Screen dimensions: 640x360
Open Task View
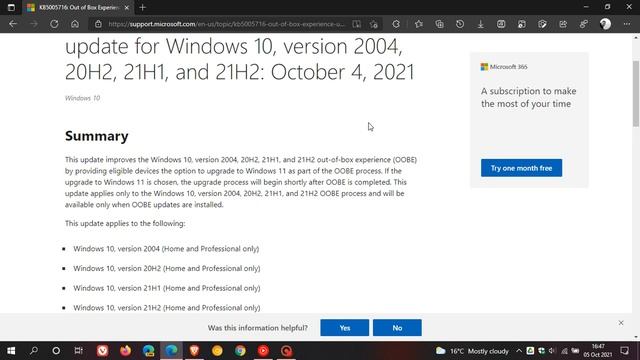click(x=78, y=351)
